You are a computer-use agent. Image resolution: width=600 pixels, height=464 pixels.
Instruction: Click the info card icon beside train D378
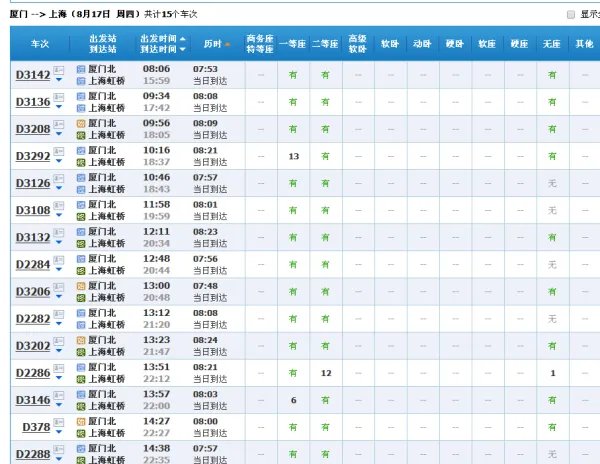point(59,422)
